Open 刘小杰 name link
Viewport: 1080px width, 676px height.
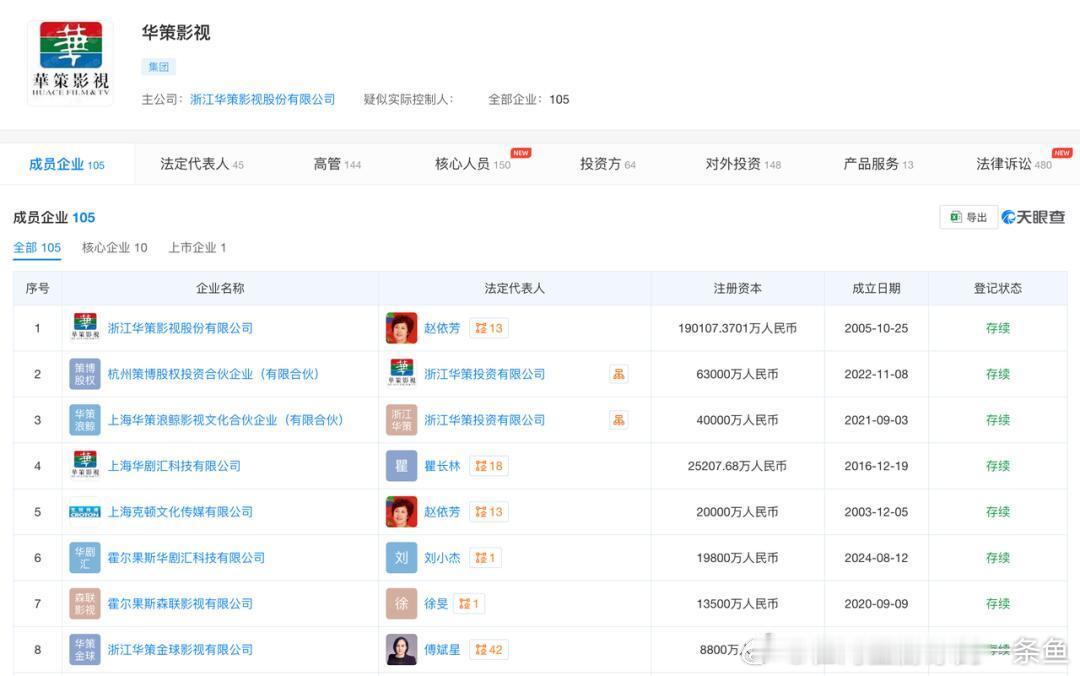pyautogui.click(x=442, y=557)
